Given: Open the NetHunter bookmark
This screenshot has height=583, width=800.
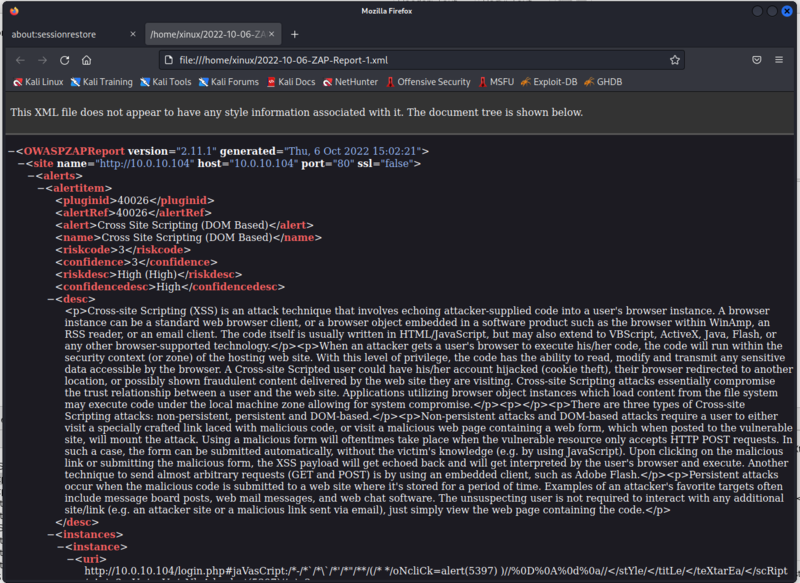Looking at the screenshot, I should coord(349,82).
